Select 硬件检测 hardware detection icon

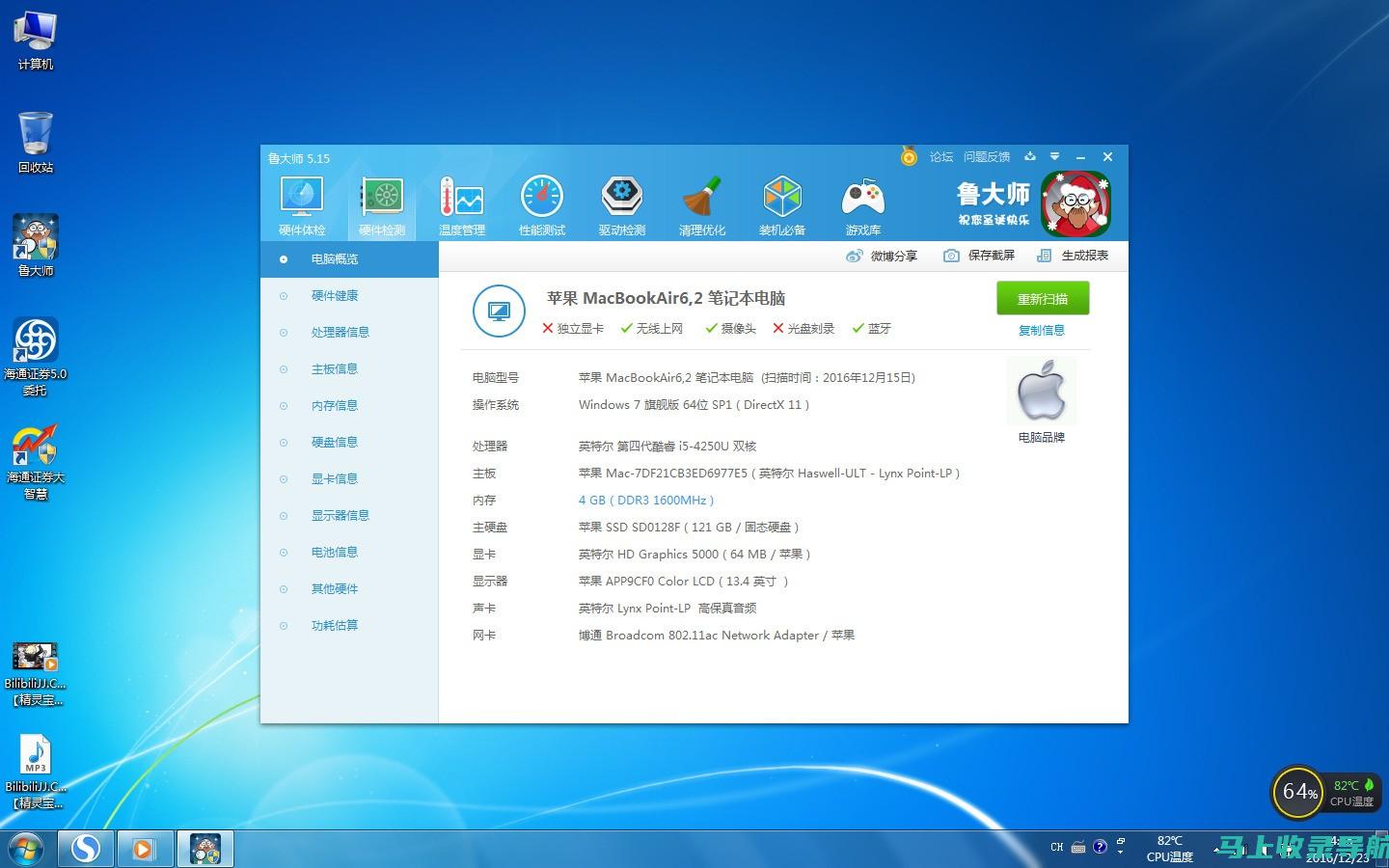tap(382, 205)
